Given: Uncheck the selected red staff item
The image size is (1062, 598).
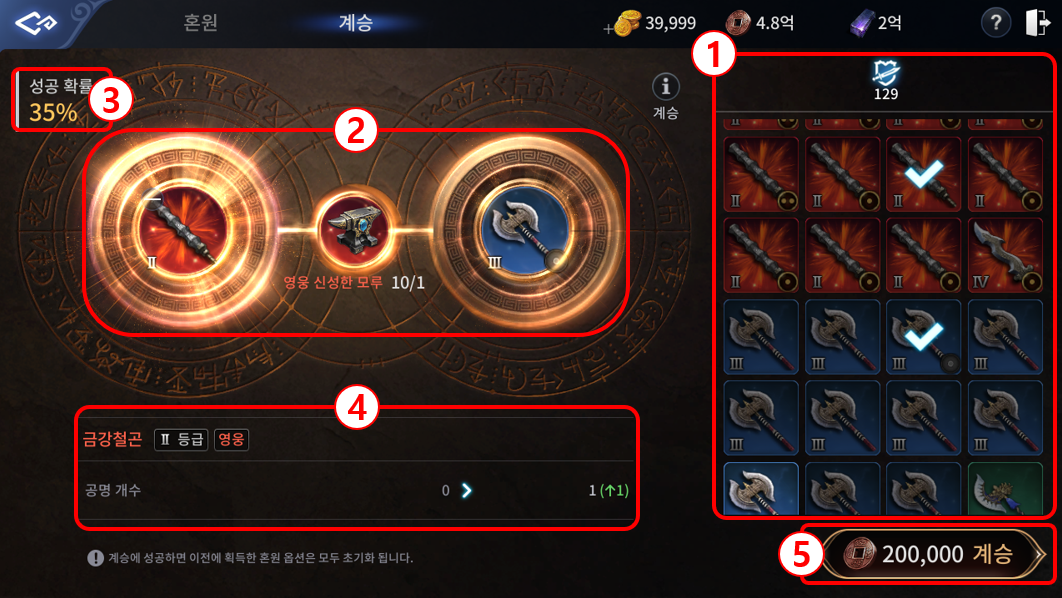Looking at the screenshot, I should click(924, 174).
